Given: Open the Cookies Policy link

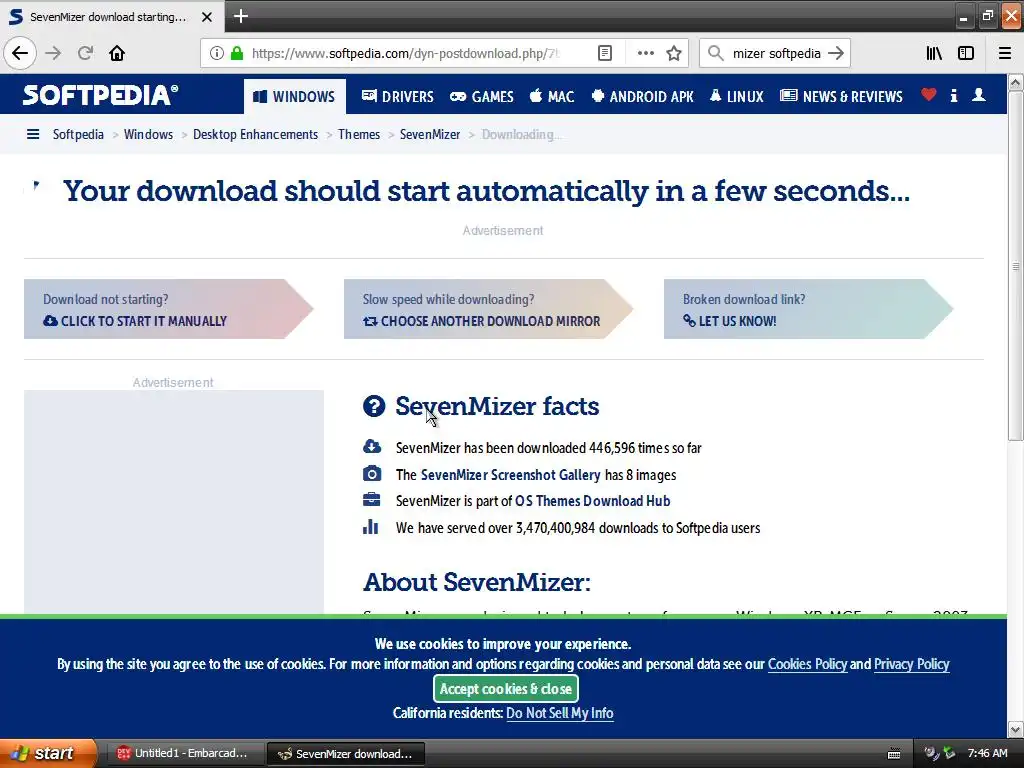Looking at the screenshot, I should point(807,664).
